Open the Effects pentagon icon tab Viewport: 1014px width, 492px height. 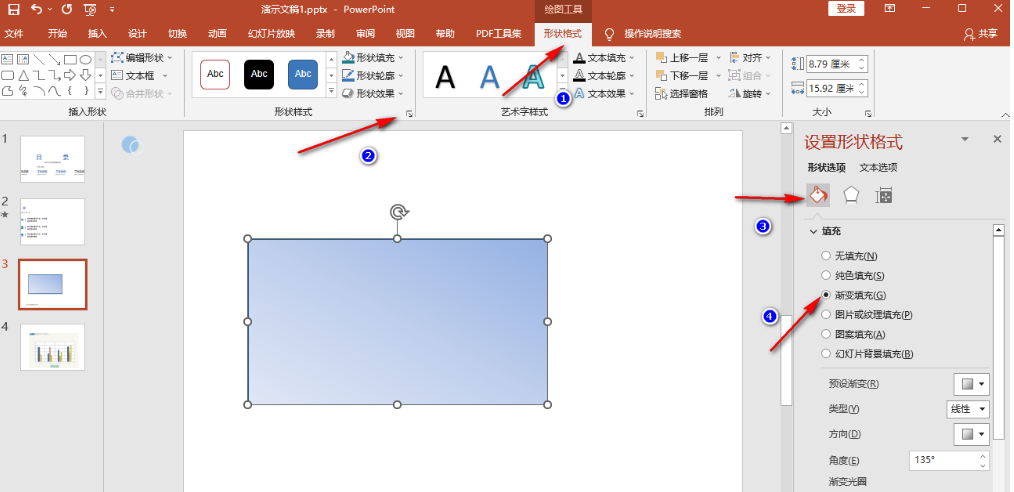pyautogui.click(x=851, y=195)
